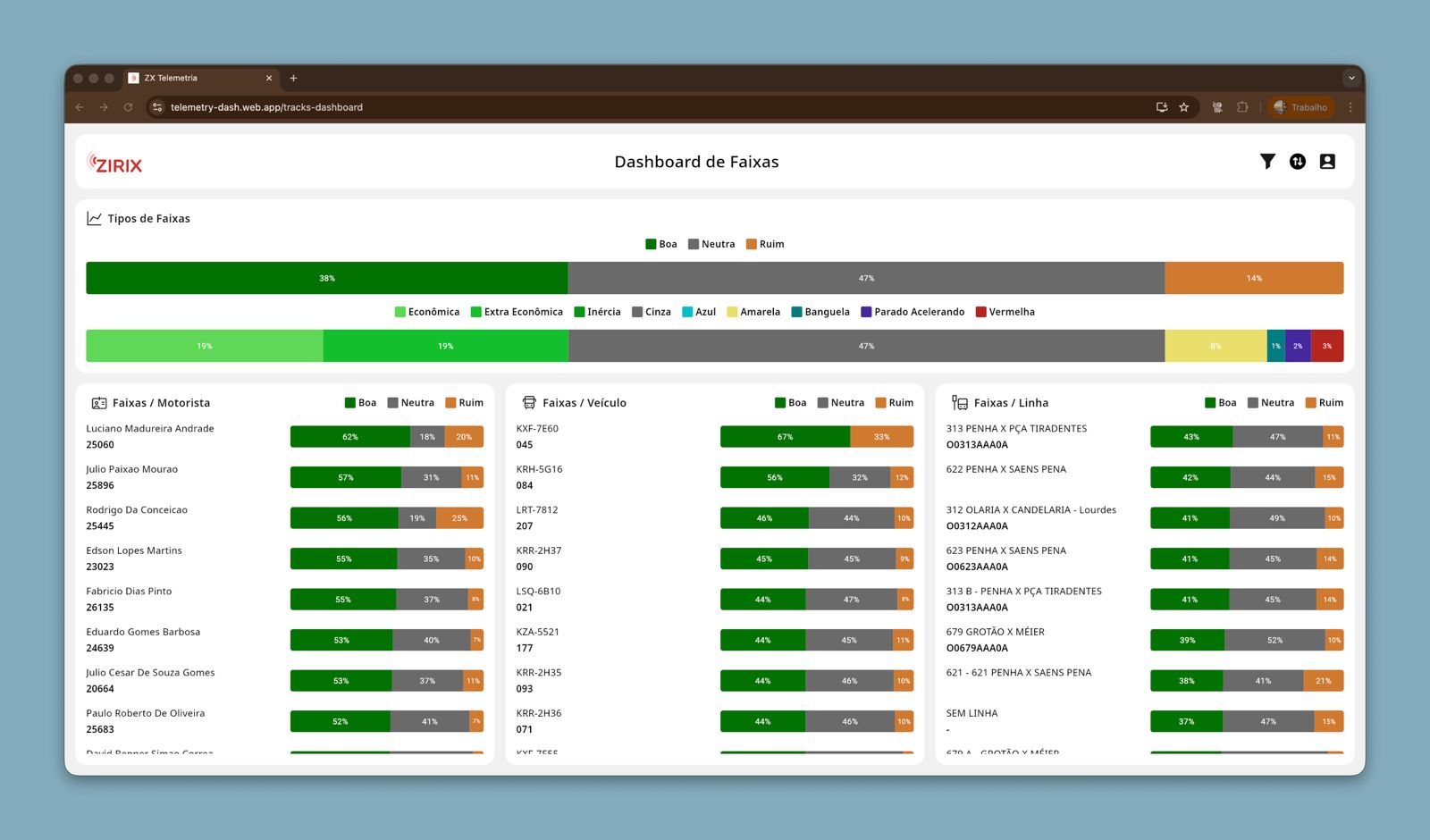Click the swap arrows sort icon

pyautogui.click(x=1298, y=162)
